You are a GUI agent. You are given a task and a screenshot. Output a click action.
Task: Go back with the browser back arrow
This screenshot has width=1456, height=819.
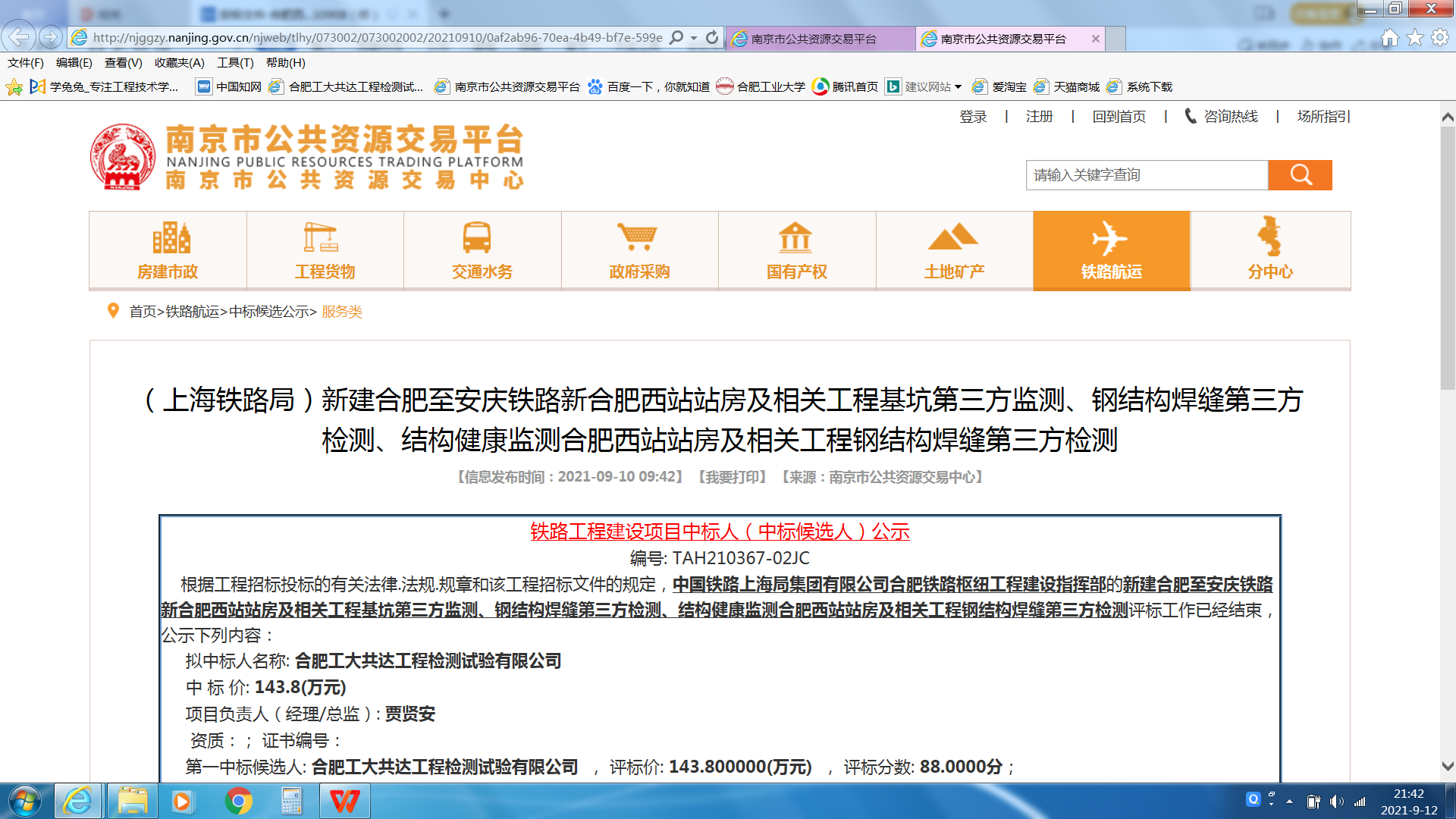pyautogui.click(x=19, y=37)
